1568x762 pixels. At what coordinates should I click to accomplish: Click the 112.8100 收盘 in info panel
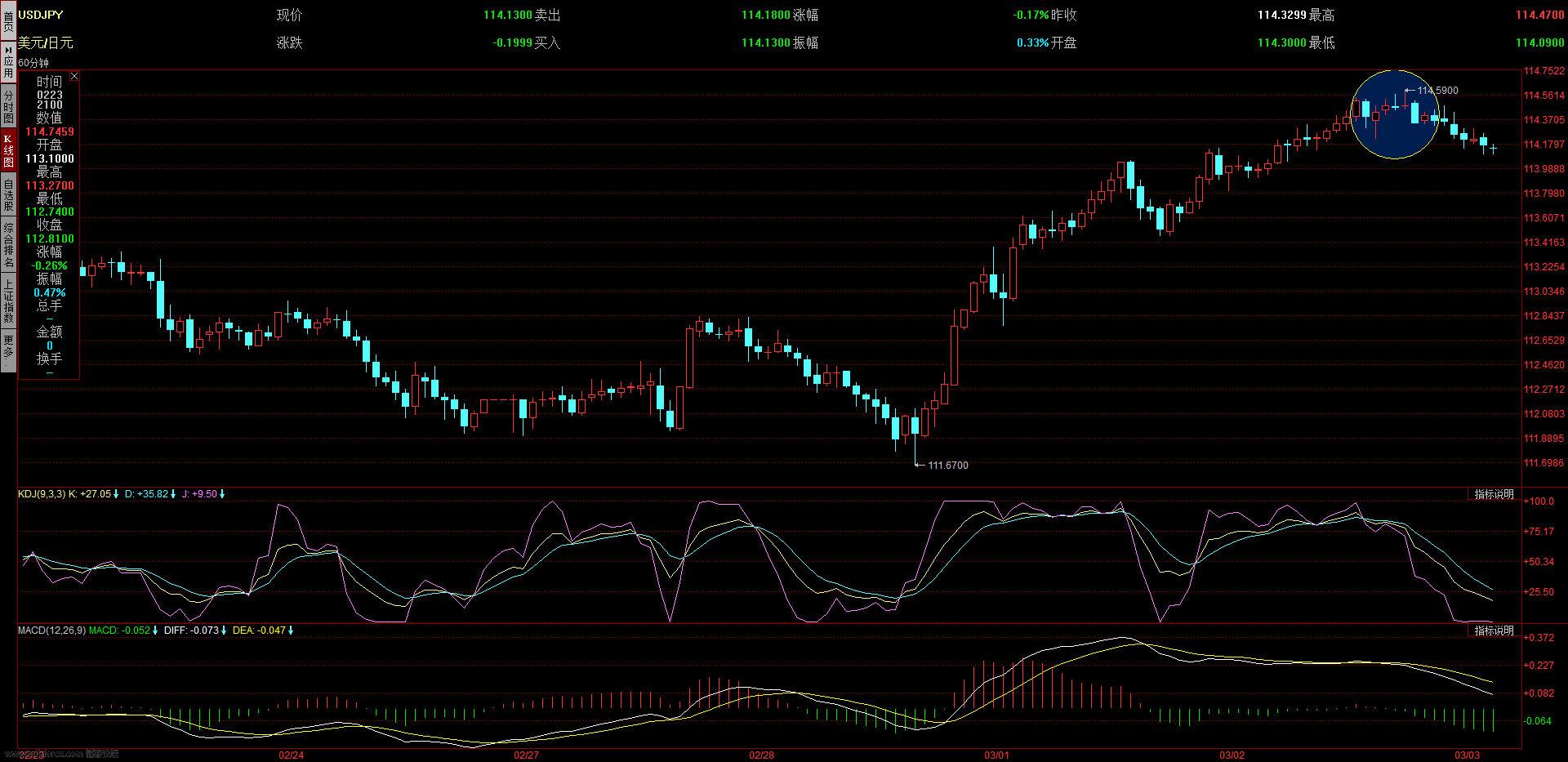49,238
